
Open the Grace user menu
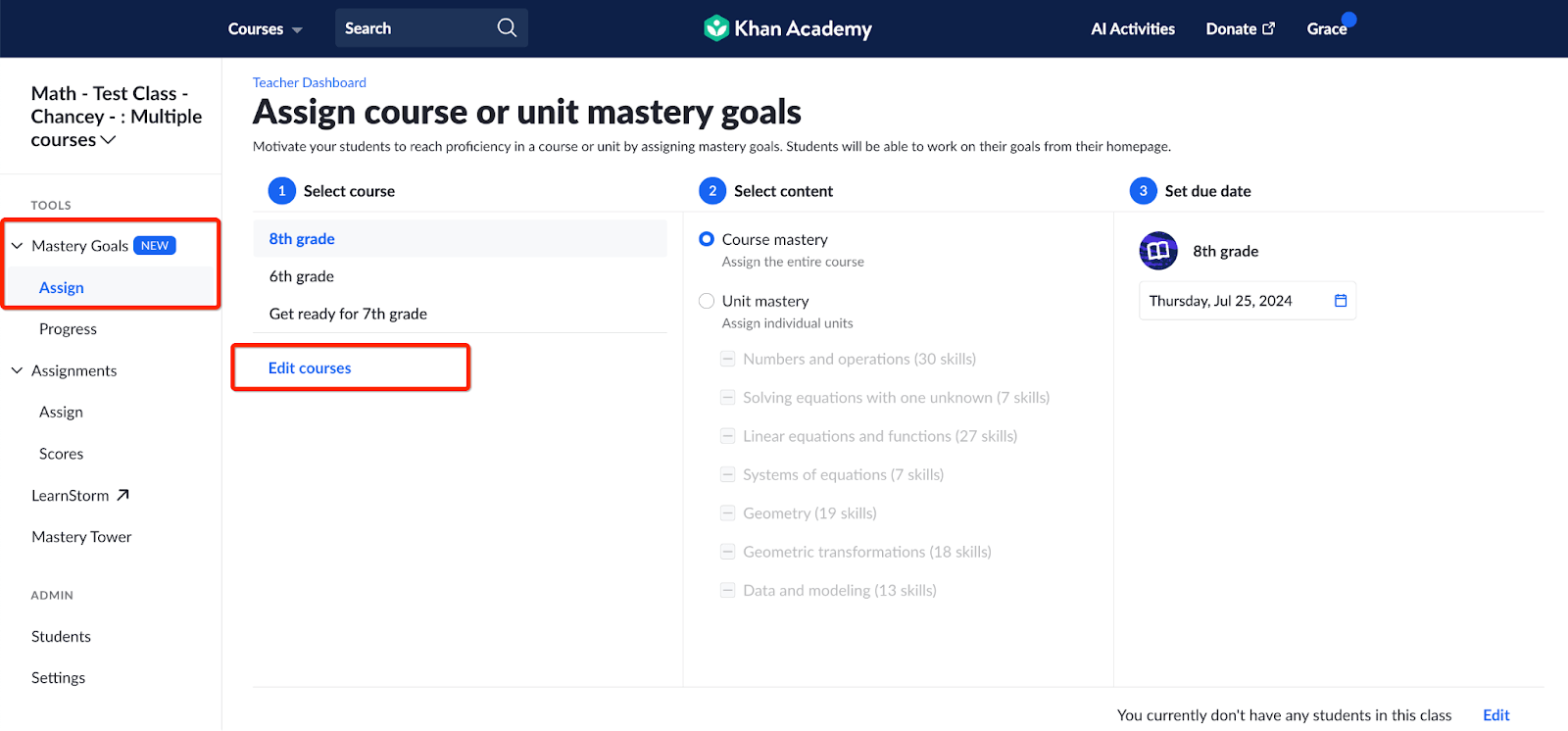[1327, 29]
